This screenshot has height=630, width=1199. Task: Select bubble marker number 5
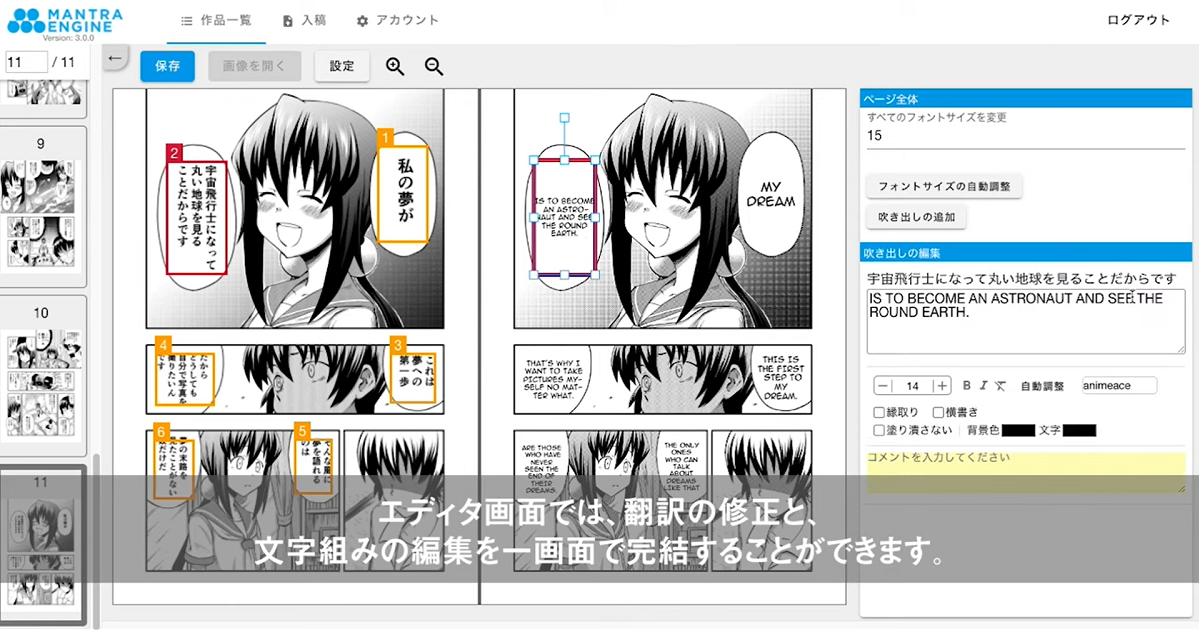pos(303,431)
